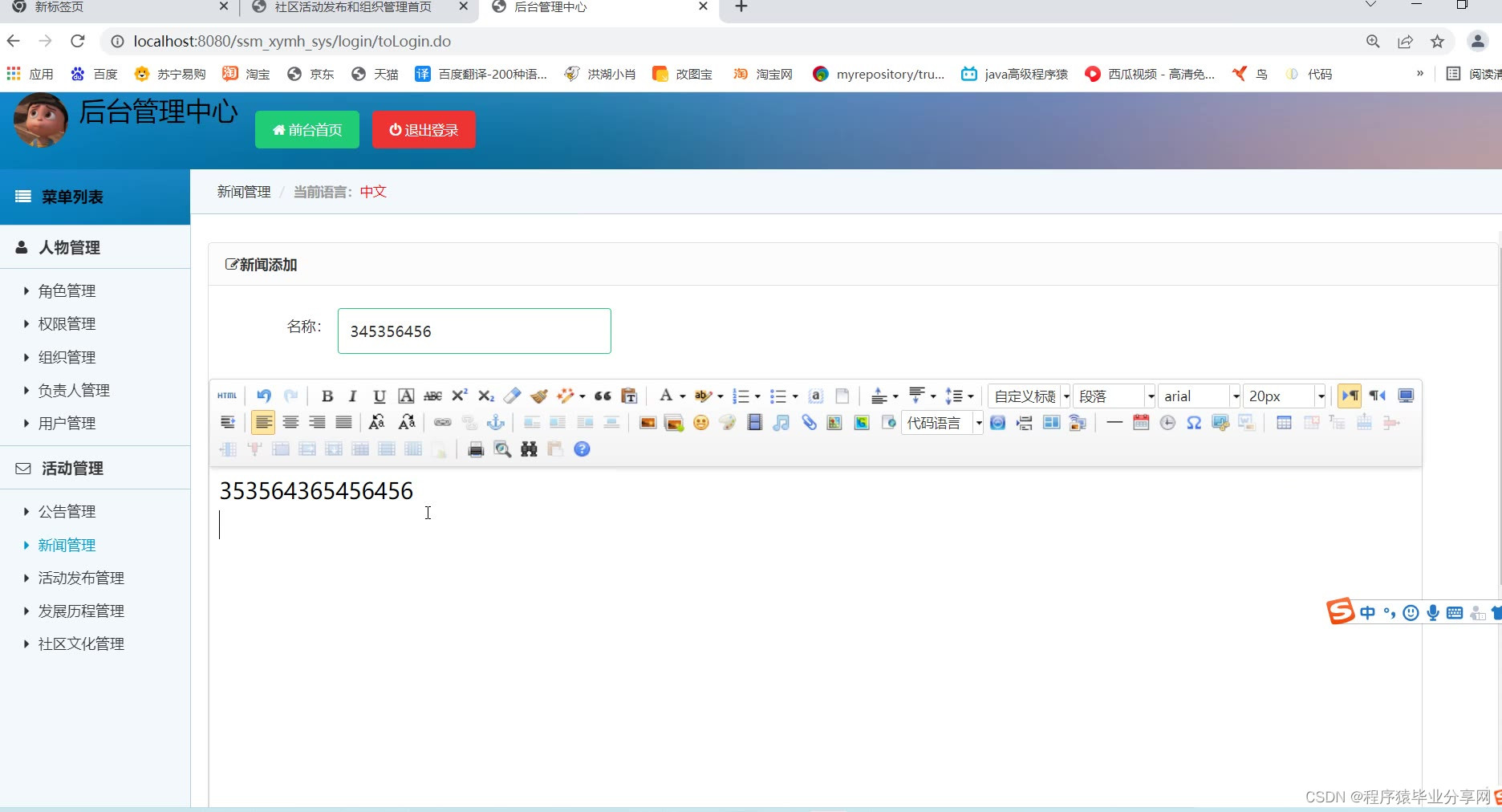The width and height of the screenshot is (1502, 812).
Task: Open the multiple image upload icon
Action: [x=674, y=423]
